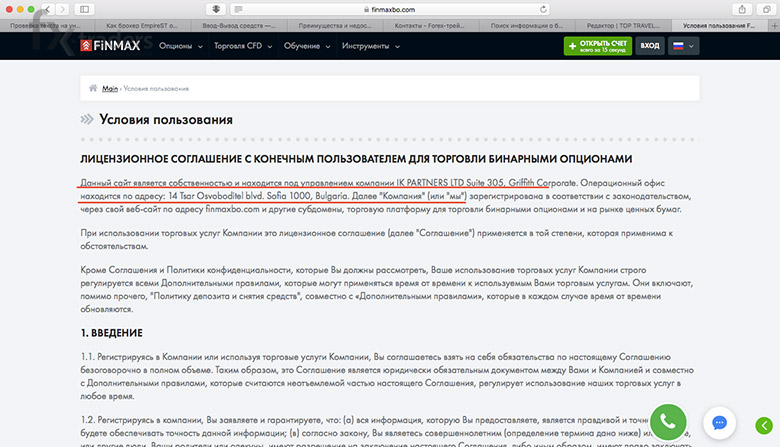Click the paragraph starting 'Кроме Соглашения и Политики'
Image resolution: width=780 pixels, height=447 pixels.
pyautogui.click(x=387, y=289)
